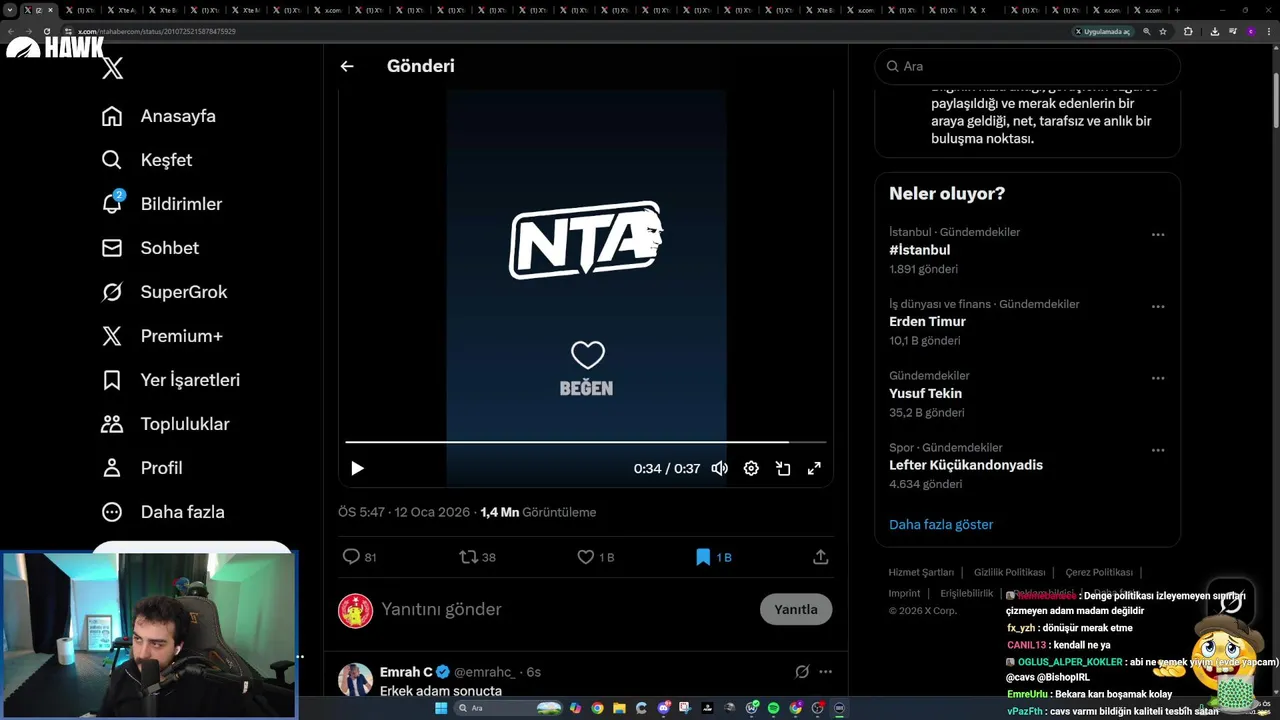Toggle picture-in-picture for video
This screenshot has width=1280, height=720.
(783, 468)
